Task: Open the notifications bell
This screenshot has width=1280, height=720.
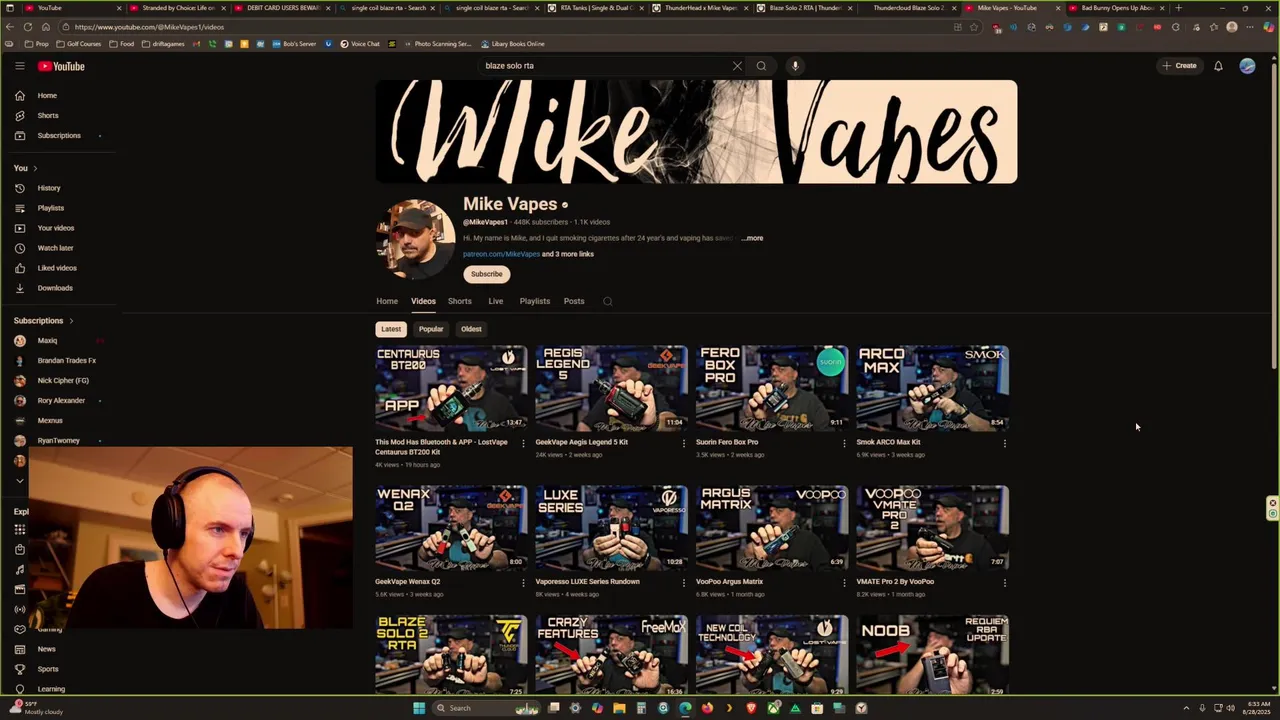Action: coord(1218,66)
